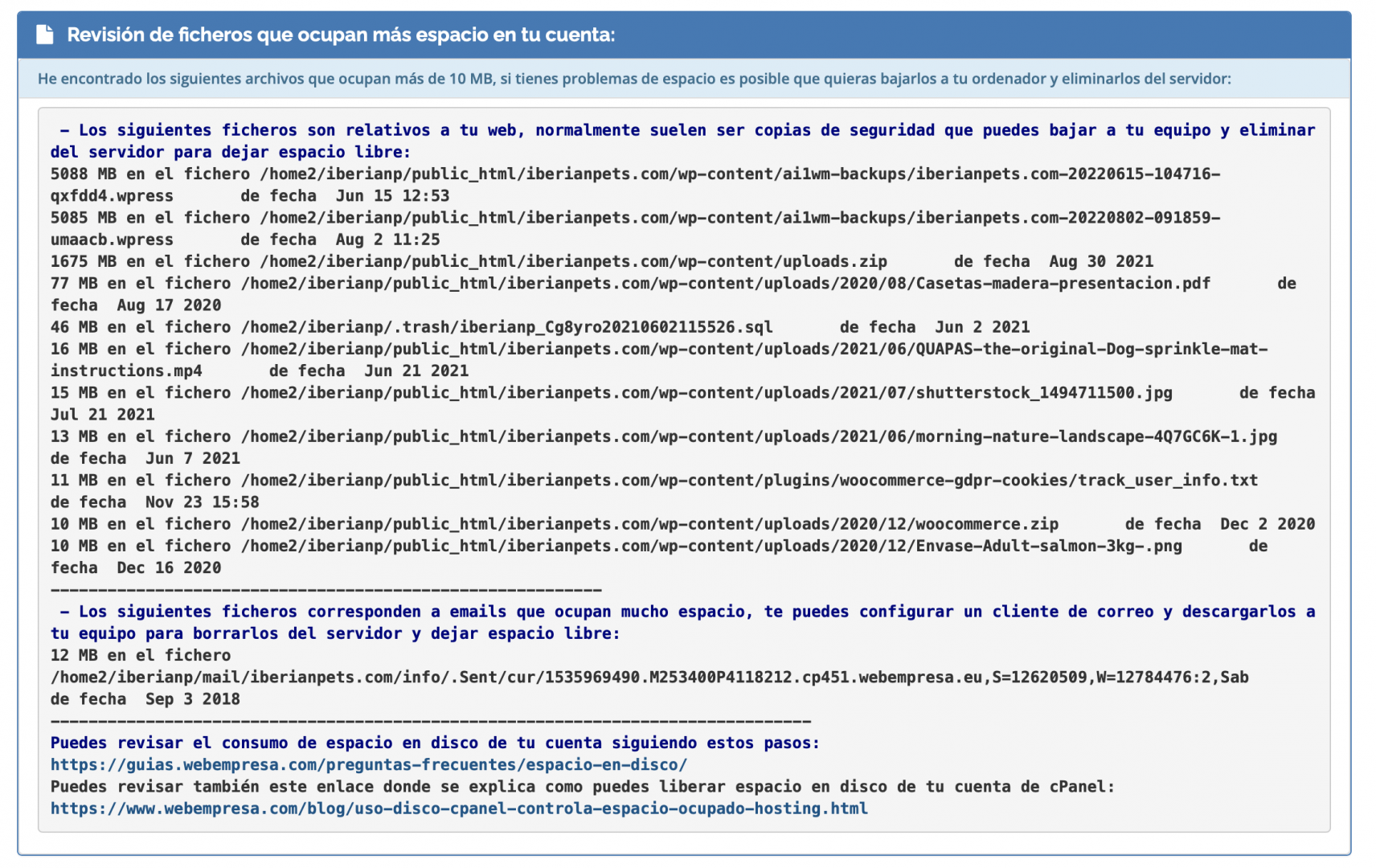The height and width of the screenshot is (868, 1376).
Task: Click the iberianp_Cg8yro20210602115526.sql entry
Action: tap(540, 327)
